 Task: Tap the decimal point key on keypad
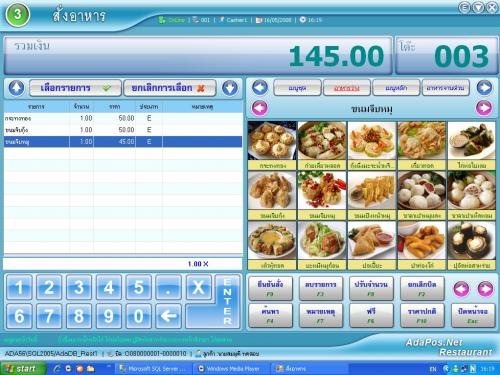click(x=168, y=287)
